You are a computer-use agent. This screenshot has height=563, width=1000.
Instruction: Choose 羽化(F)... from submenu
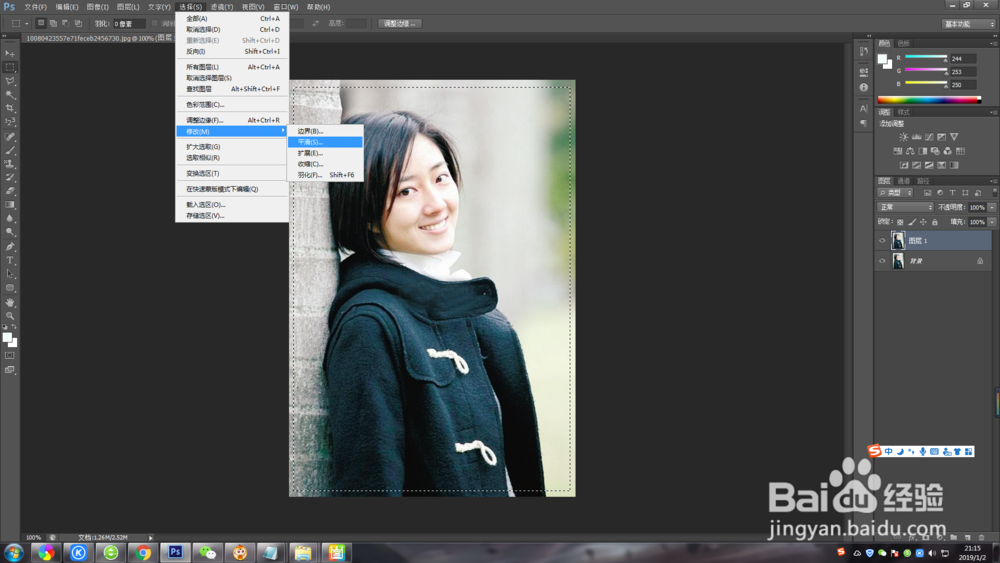coord(325,175)
